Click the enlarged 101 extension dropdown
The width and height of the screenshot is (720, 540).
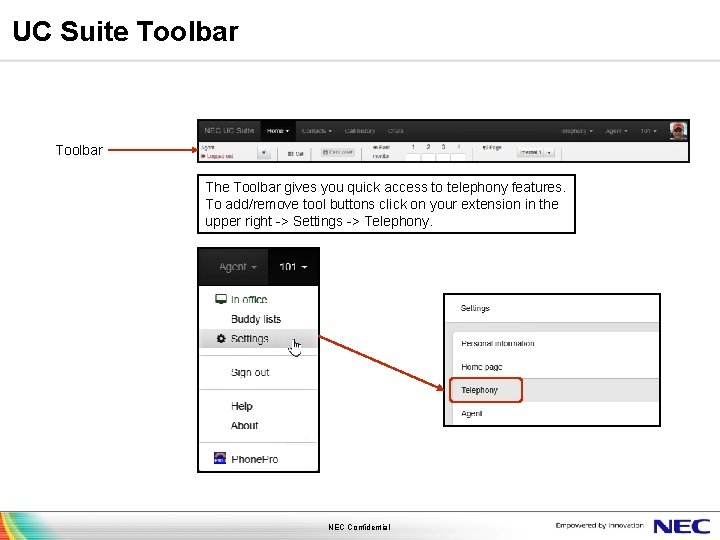293,267
